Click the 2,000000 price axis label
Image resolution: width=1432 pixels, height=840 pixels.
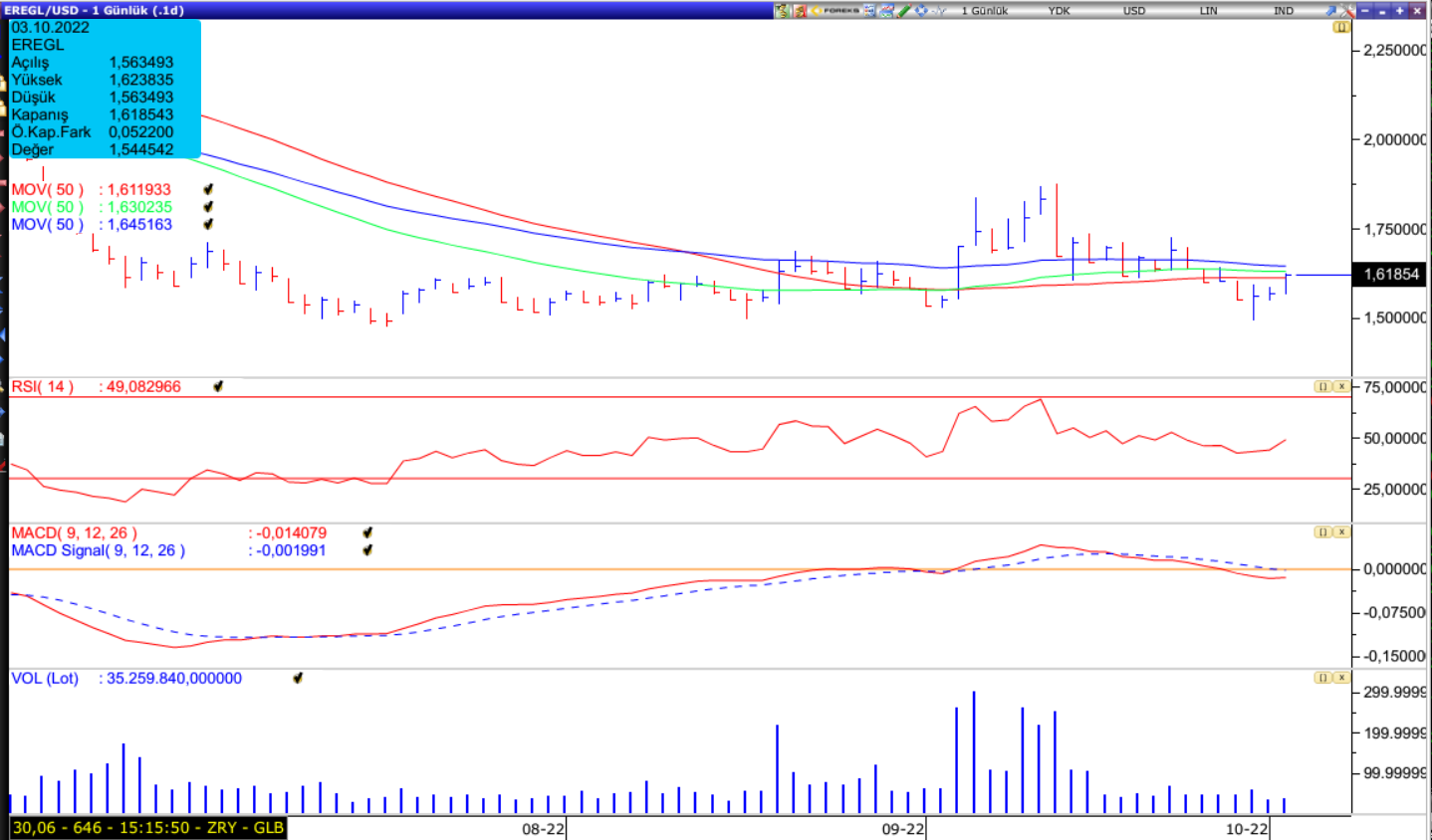(x=1394, y=139)
